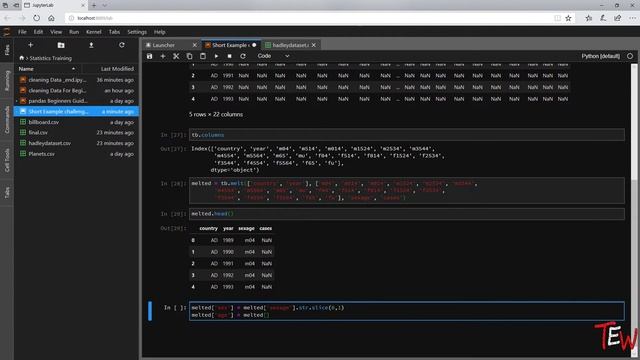Switch to the hadleydataset tab
Viewport: 640px width, 360px height.
coord(290,45)
